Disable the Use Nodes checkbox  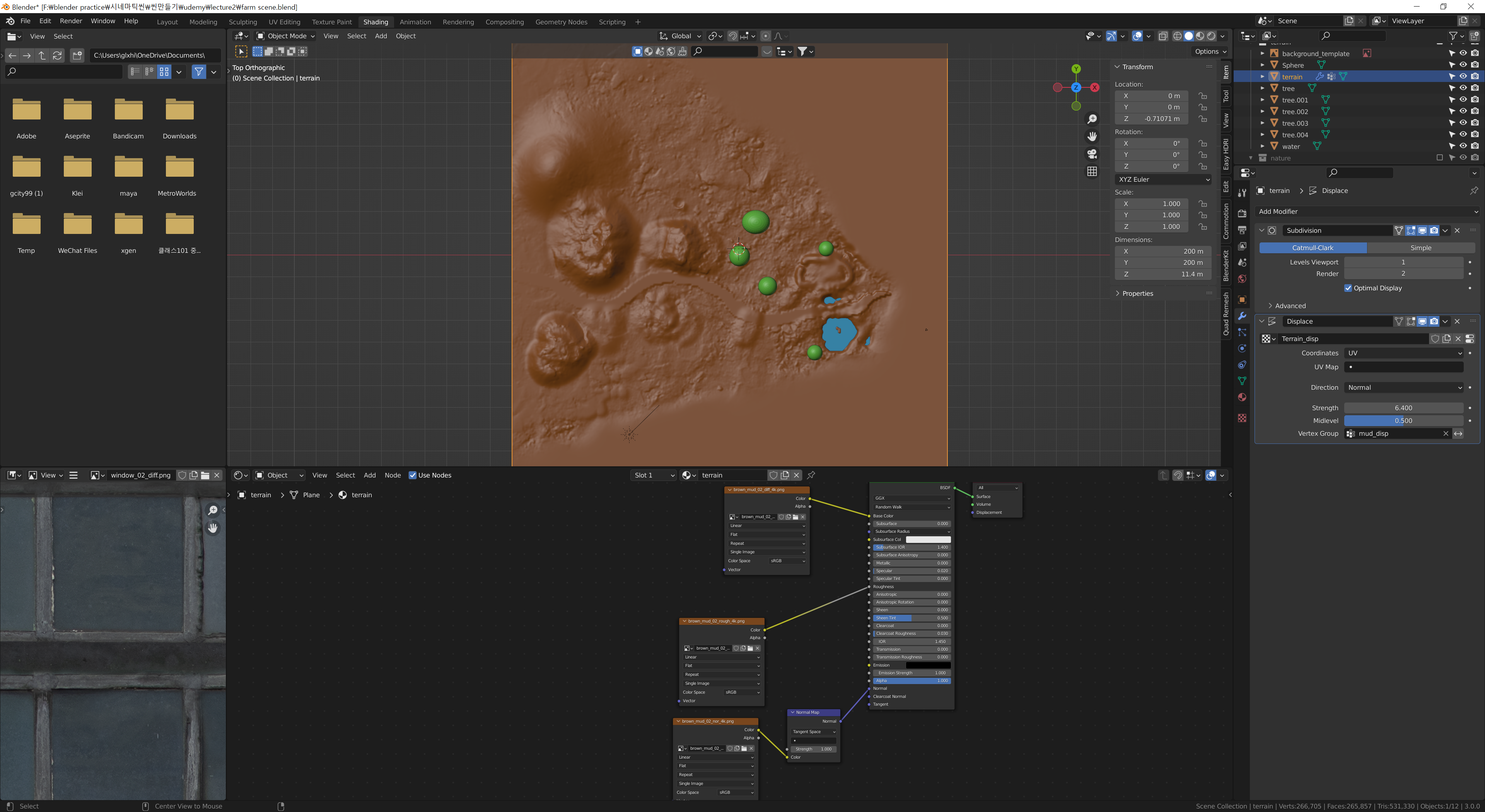pyautogui.click(x=412, y=476)
